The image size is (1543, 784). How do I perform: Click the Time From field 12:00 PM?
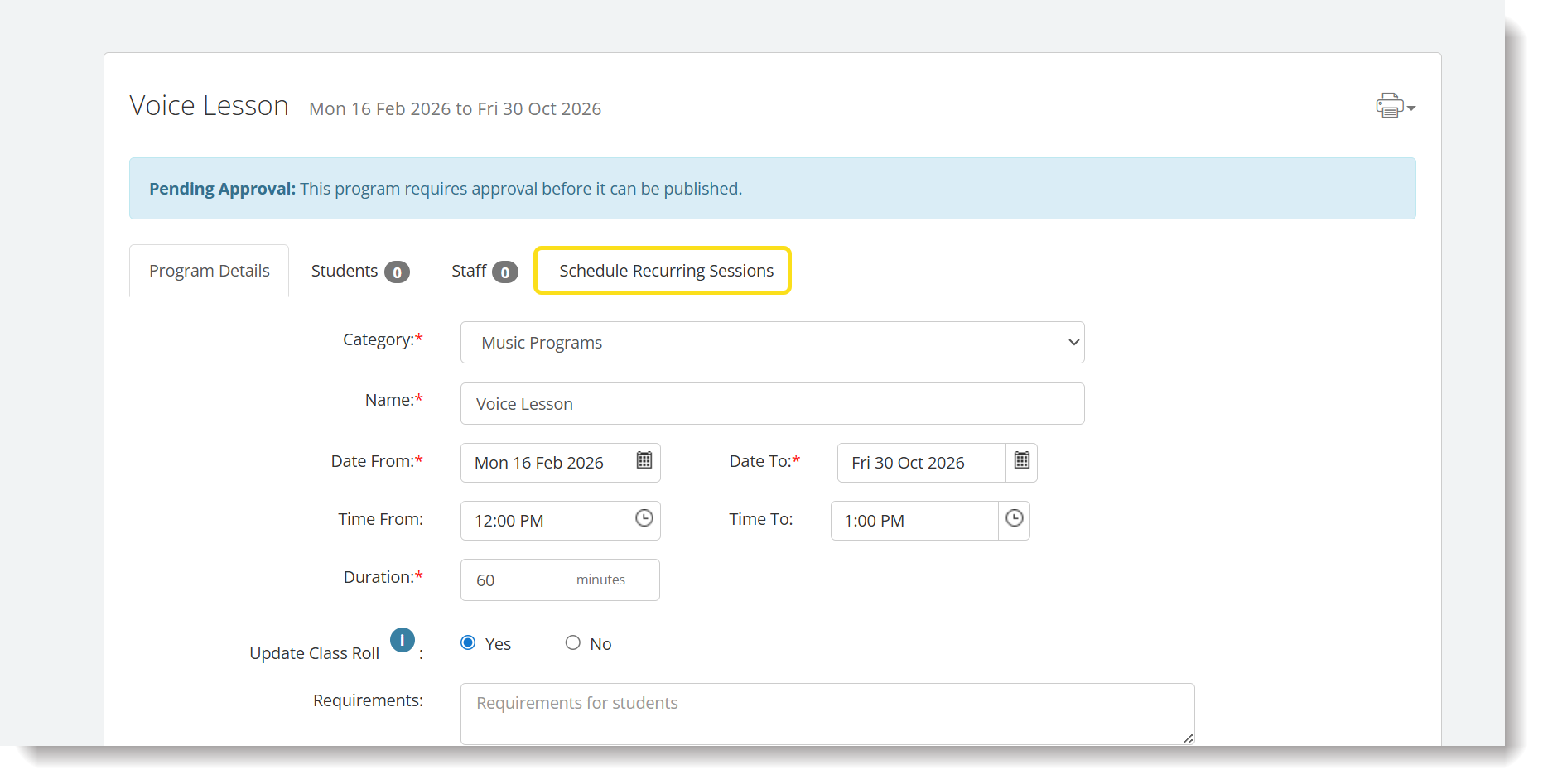544,521
